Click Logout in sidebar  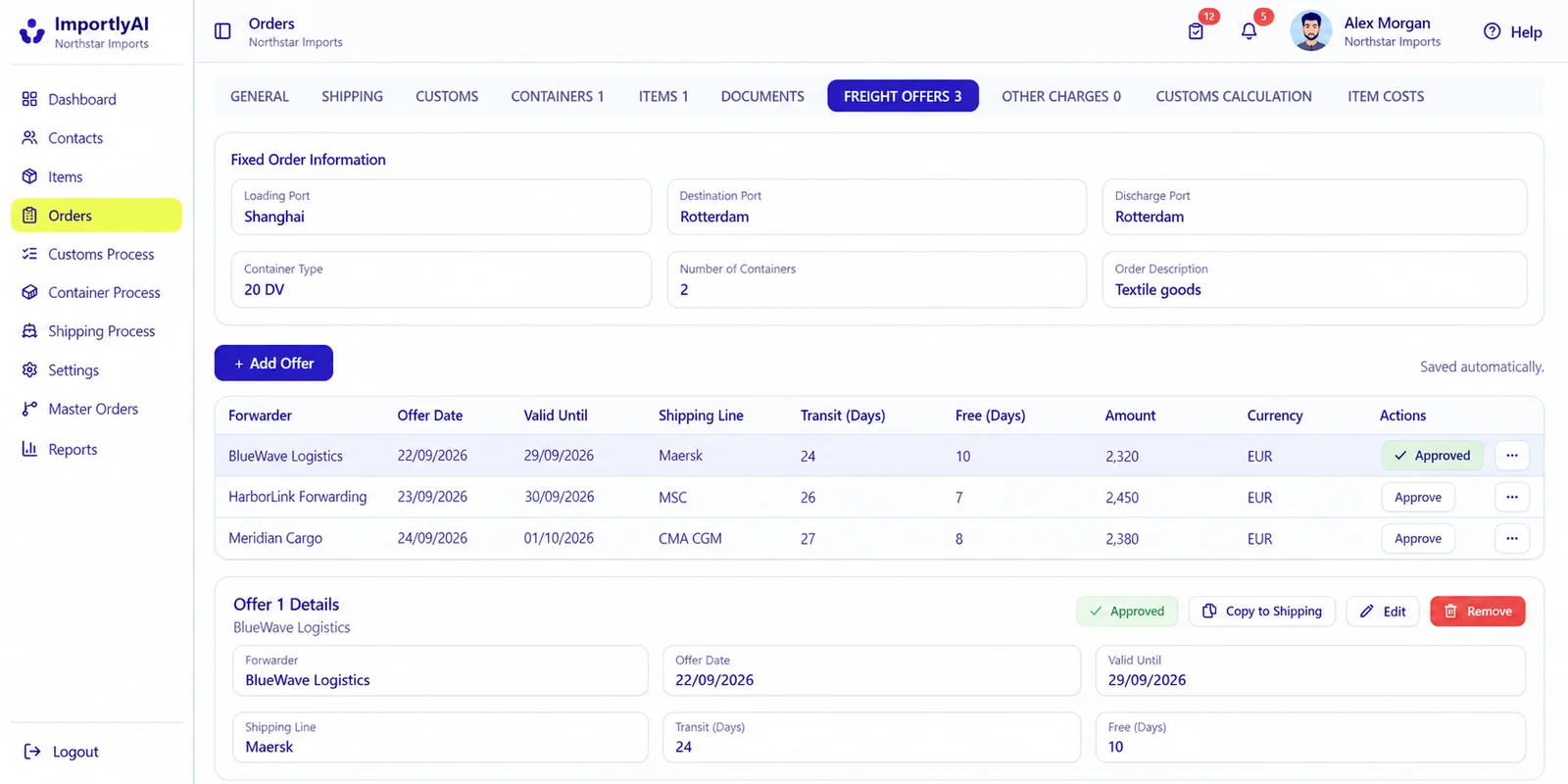point(62,752)
